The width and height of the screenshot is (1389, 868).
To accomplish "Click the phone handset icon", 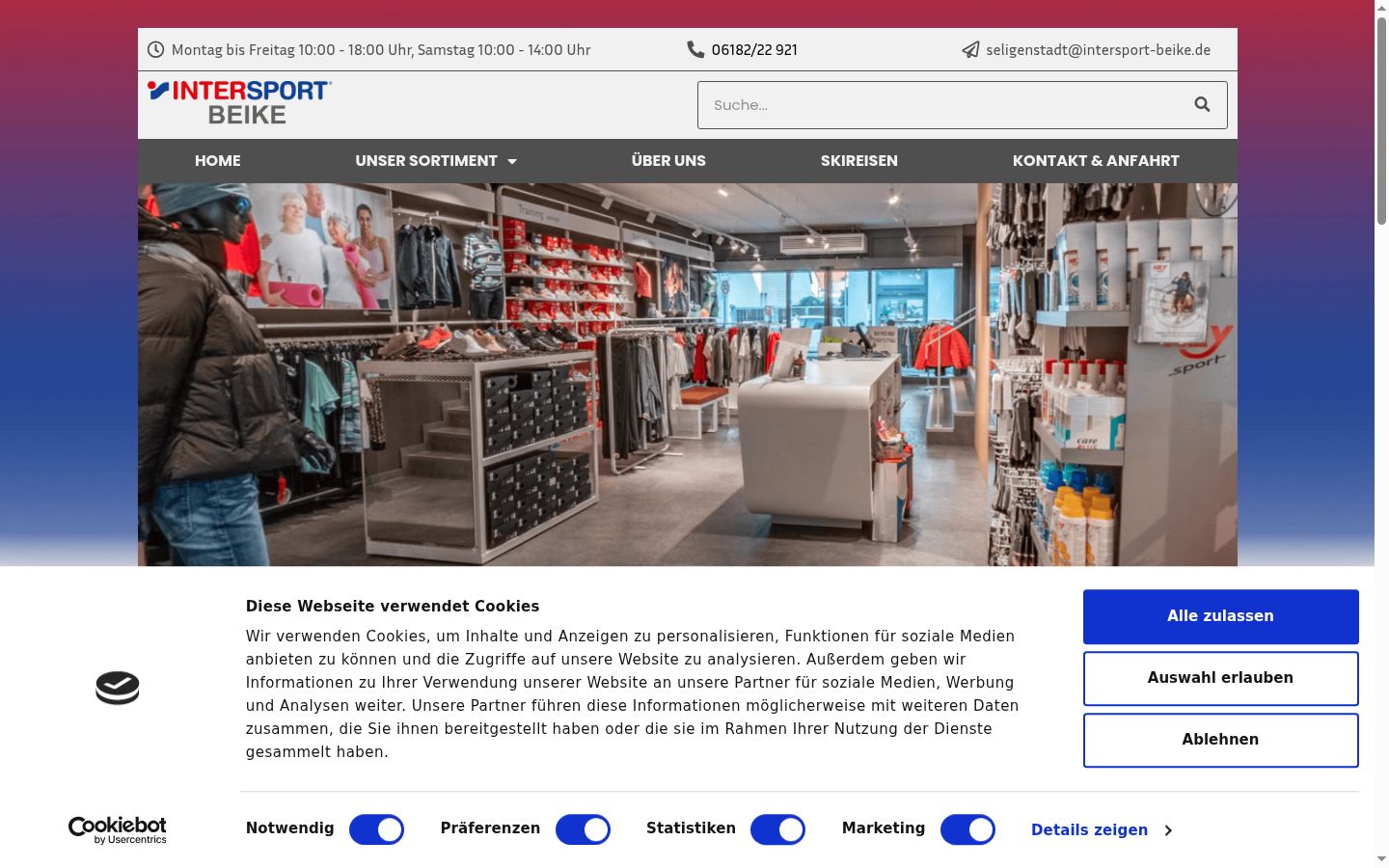I will [x=695, y=49].
